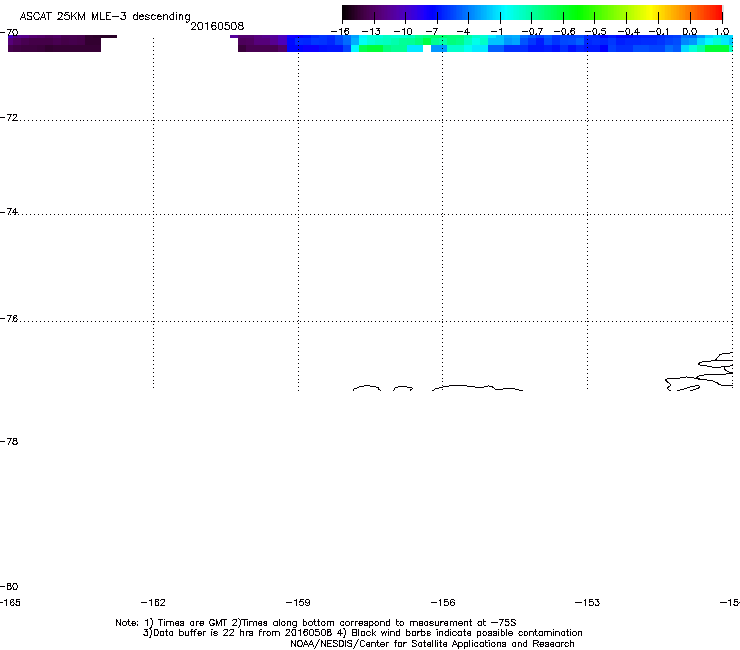Click the coastline outline near -156 longitude
The height and width of the screenshot is (650, 740).
click(x=477, y=388)
